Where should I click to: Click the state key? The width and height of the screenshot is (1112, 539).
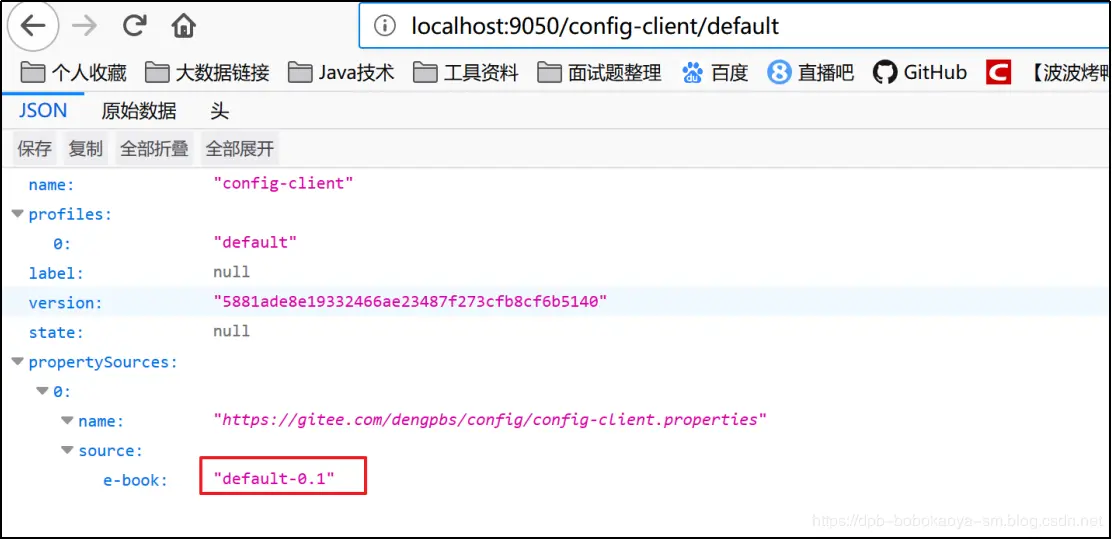click(x=56, y=333)
